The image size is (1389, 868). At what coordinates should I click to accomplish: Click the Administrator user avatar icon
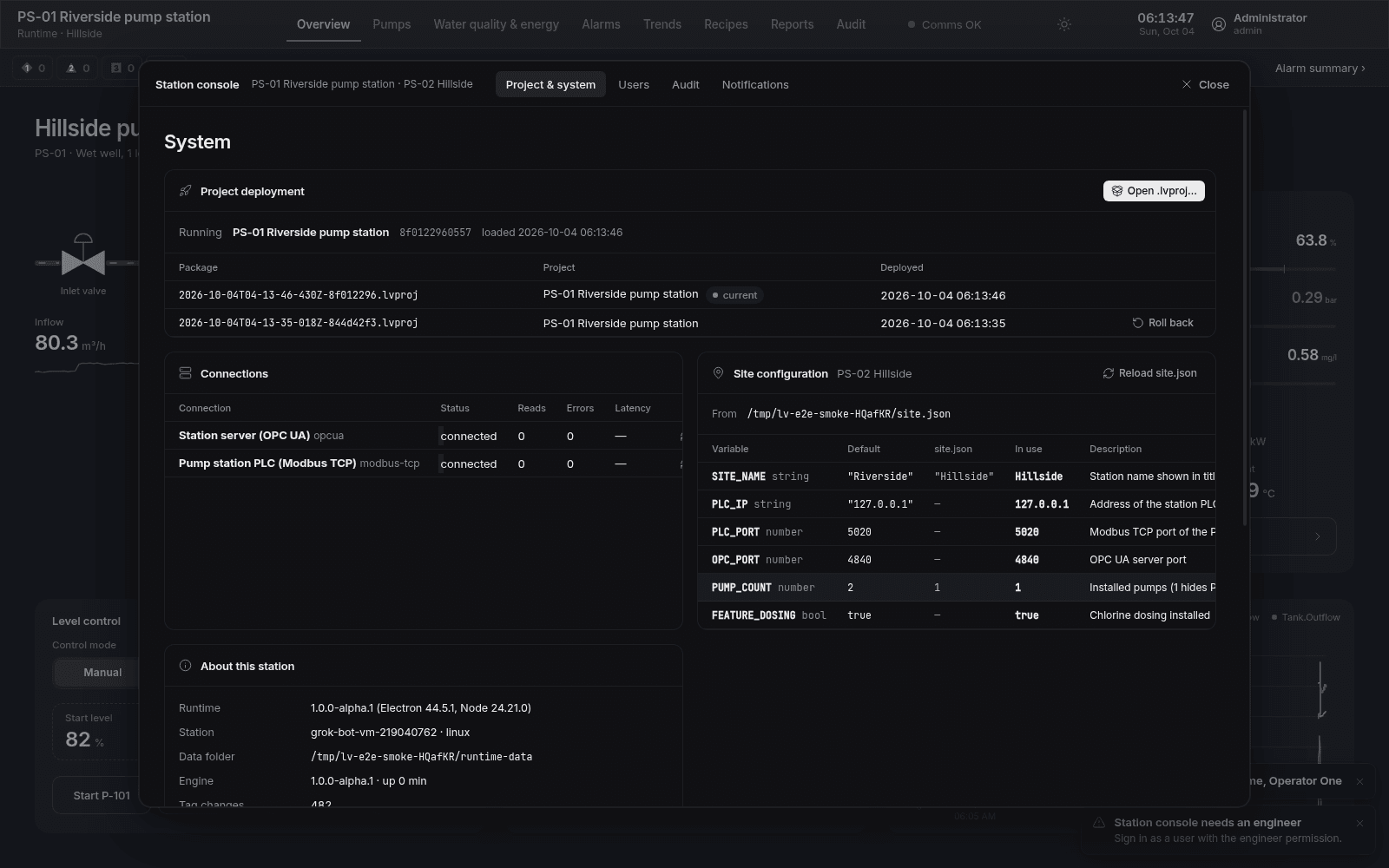(x=1219, y=24)
